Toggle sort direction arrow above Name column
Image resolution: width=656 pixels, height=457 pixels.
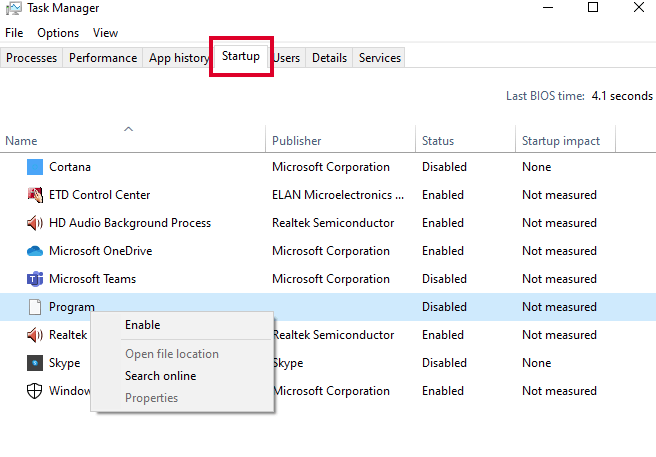point(128,129)
